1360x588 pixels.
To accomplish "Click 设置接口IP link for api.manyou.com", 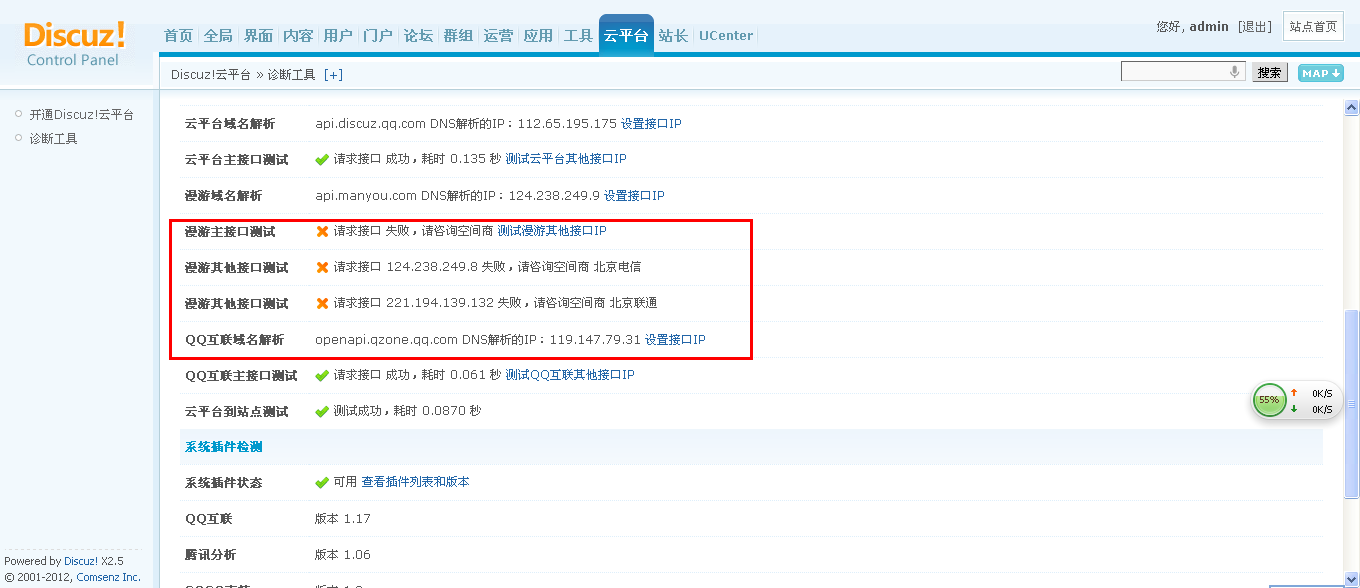I will click(x=634, y=196).
